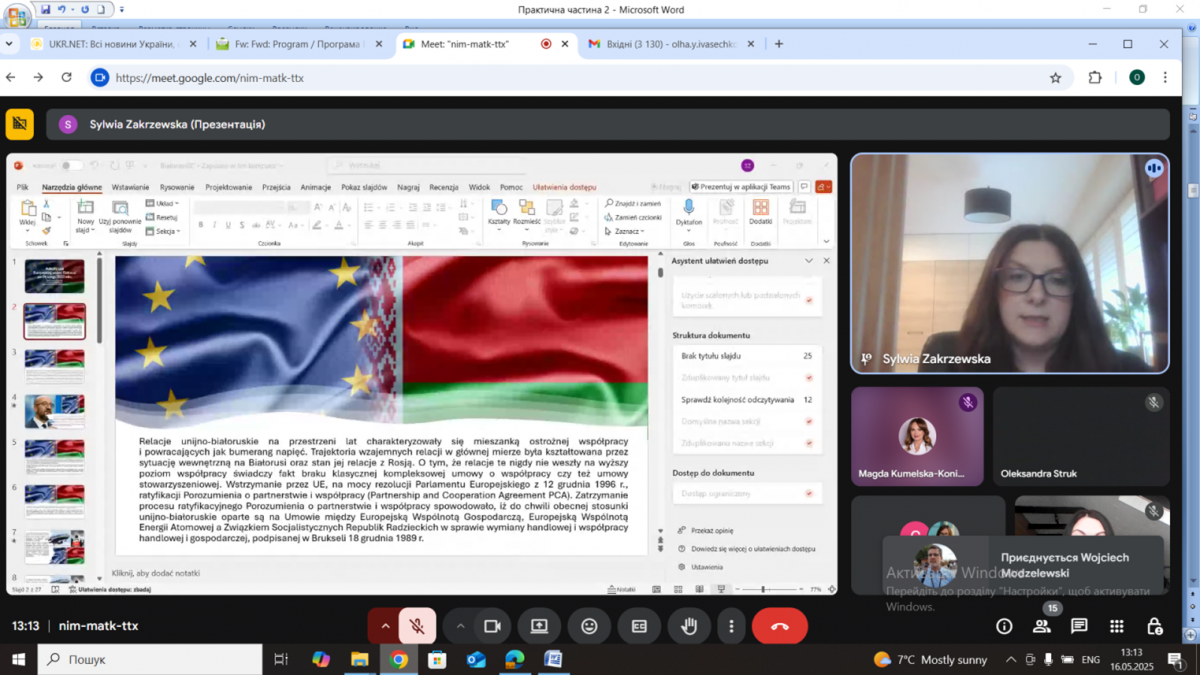1200x675 pixels.
Task: Switch to the UKR.NET news tab
Action: [105, 44]
